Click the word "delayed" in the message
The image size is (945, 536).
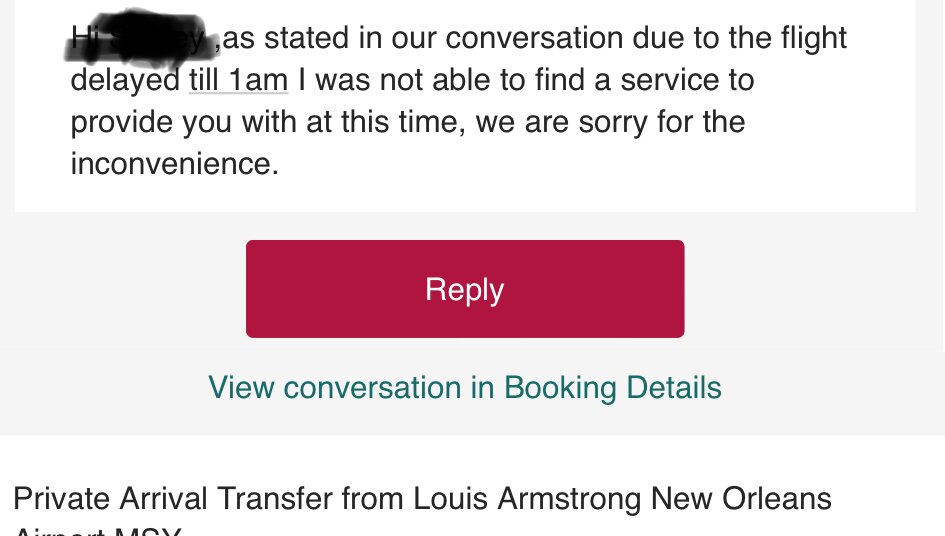coord(125,80)
